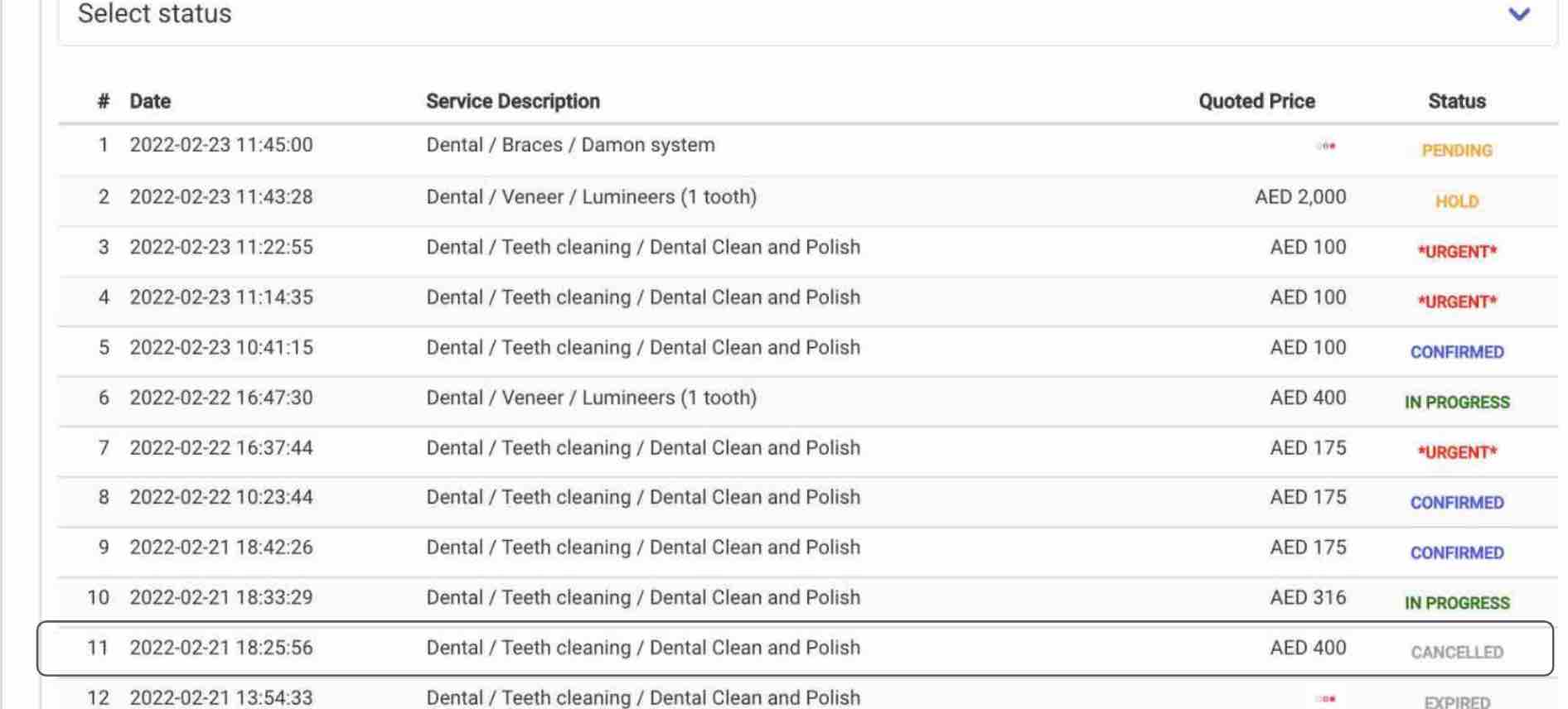Click the Status column header
The image size is (1568, 709).
pos(1456,101)
